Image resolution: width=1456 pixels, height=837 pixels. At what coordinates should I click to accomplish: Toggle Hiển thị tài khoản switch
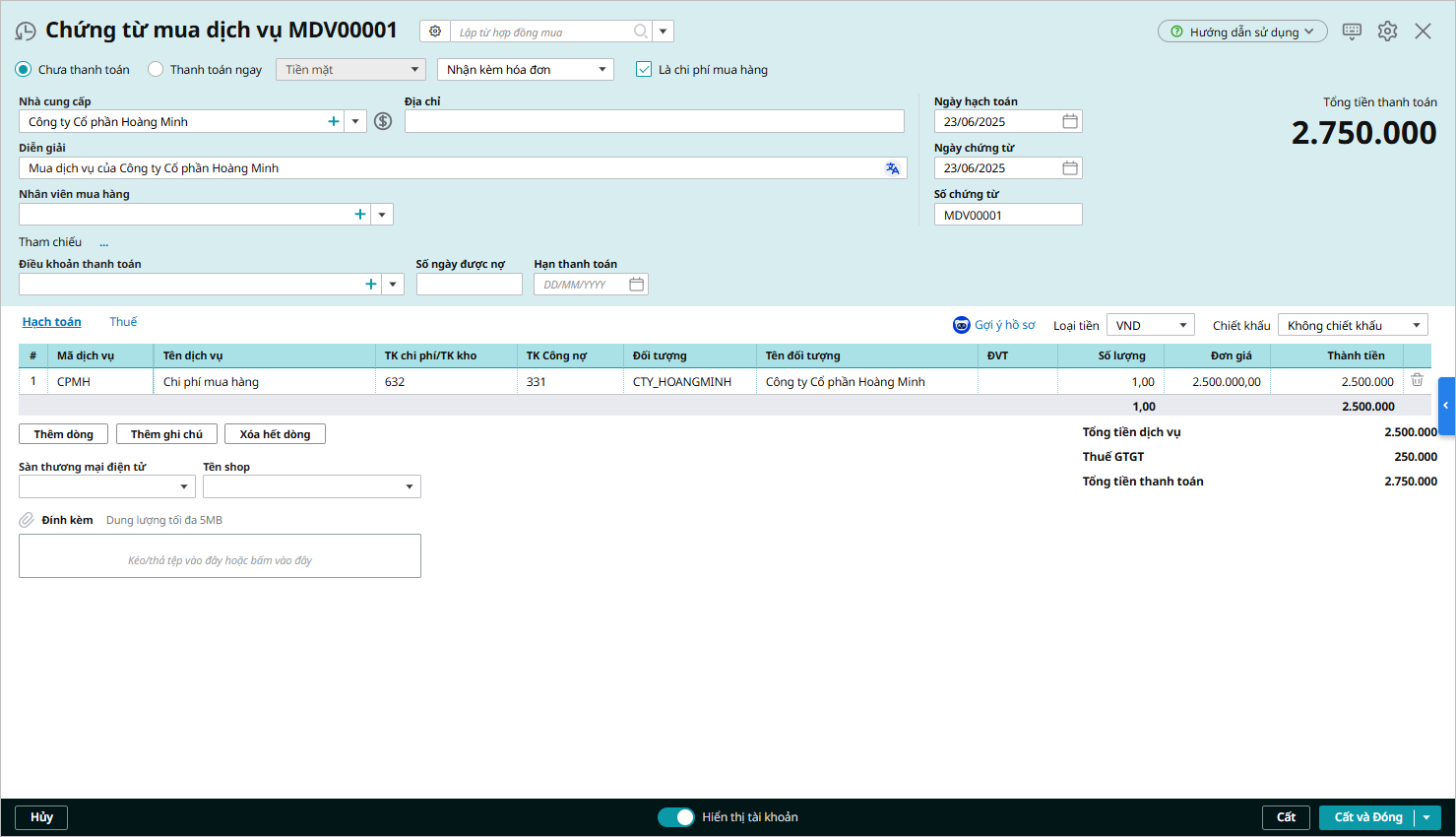pos(676,817)
